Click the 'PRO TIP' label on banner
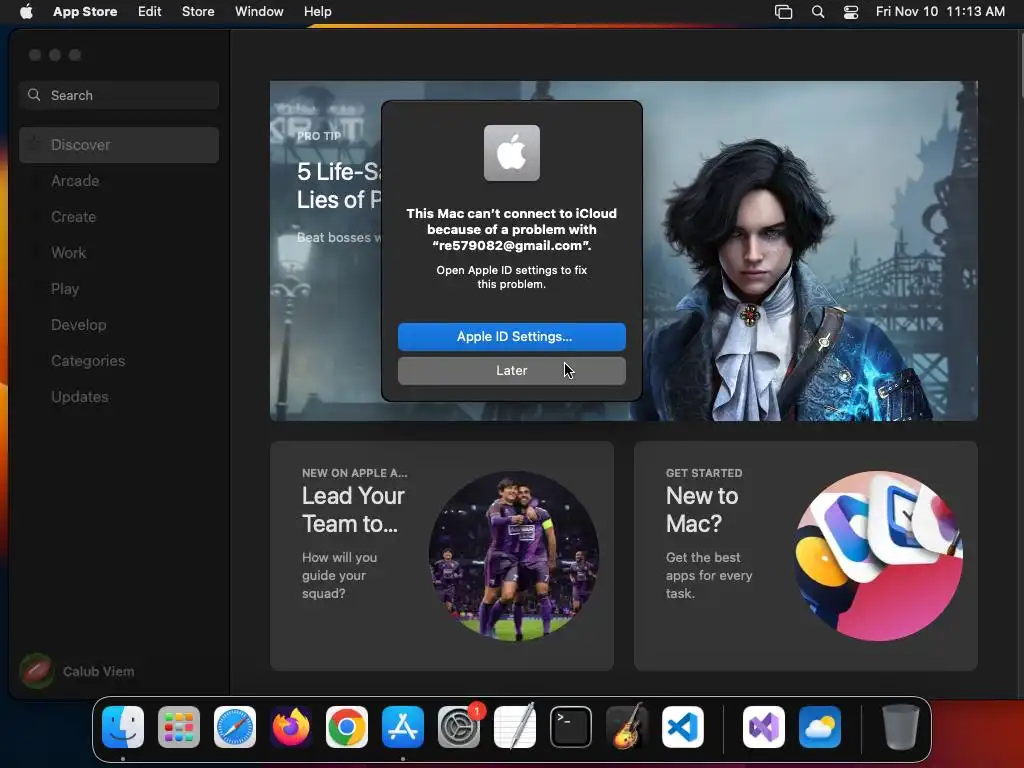The image size is (1024, 768). coord(319,136)
